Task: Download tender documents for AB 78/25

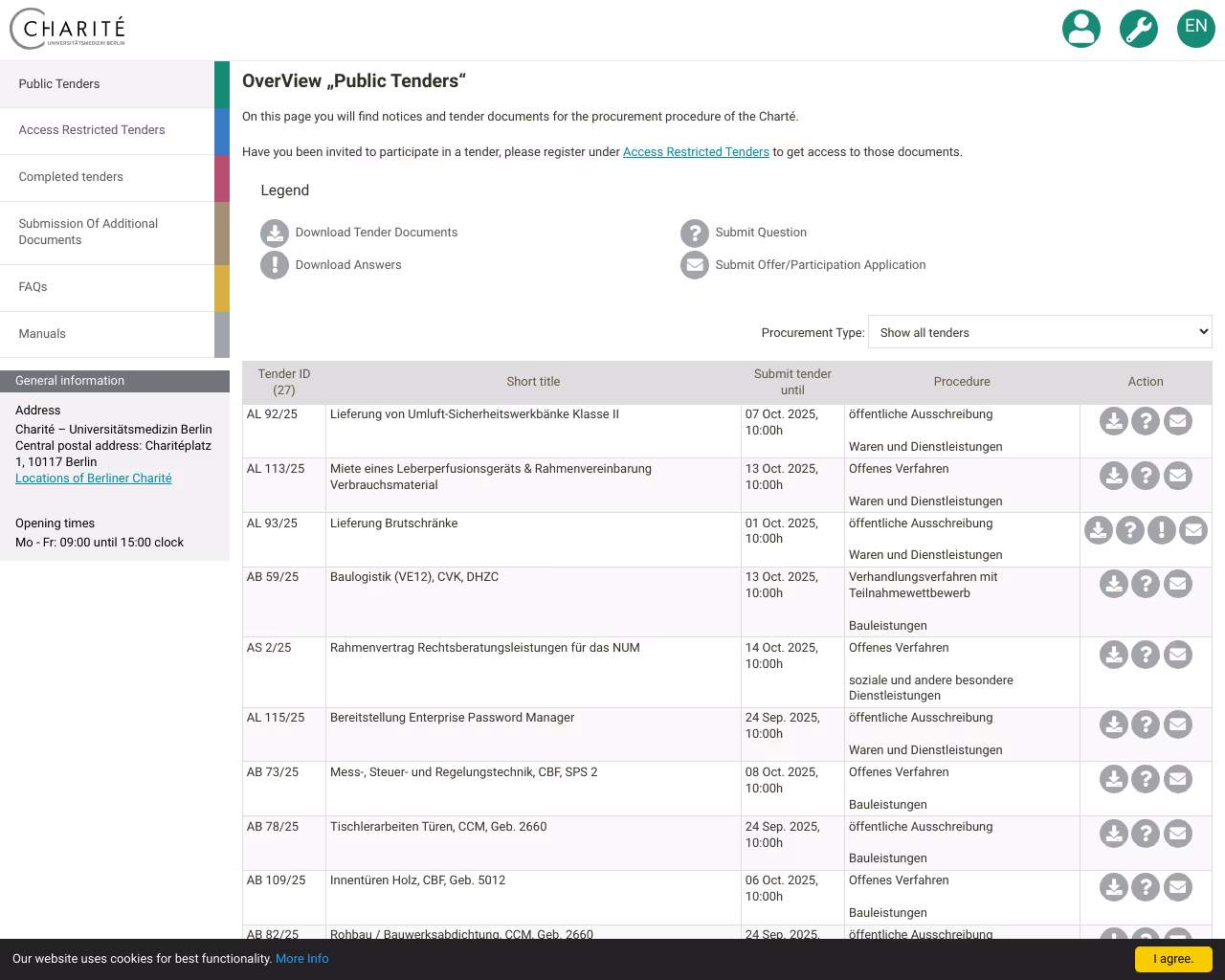Action: pyautogui.click(x=1114, y=834)
